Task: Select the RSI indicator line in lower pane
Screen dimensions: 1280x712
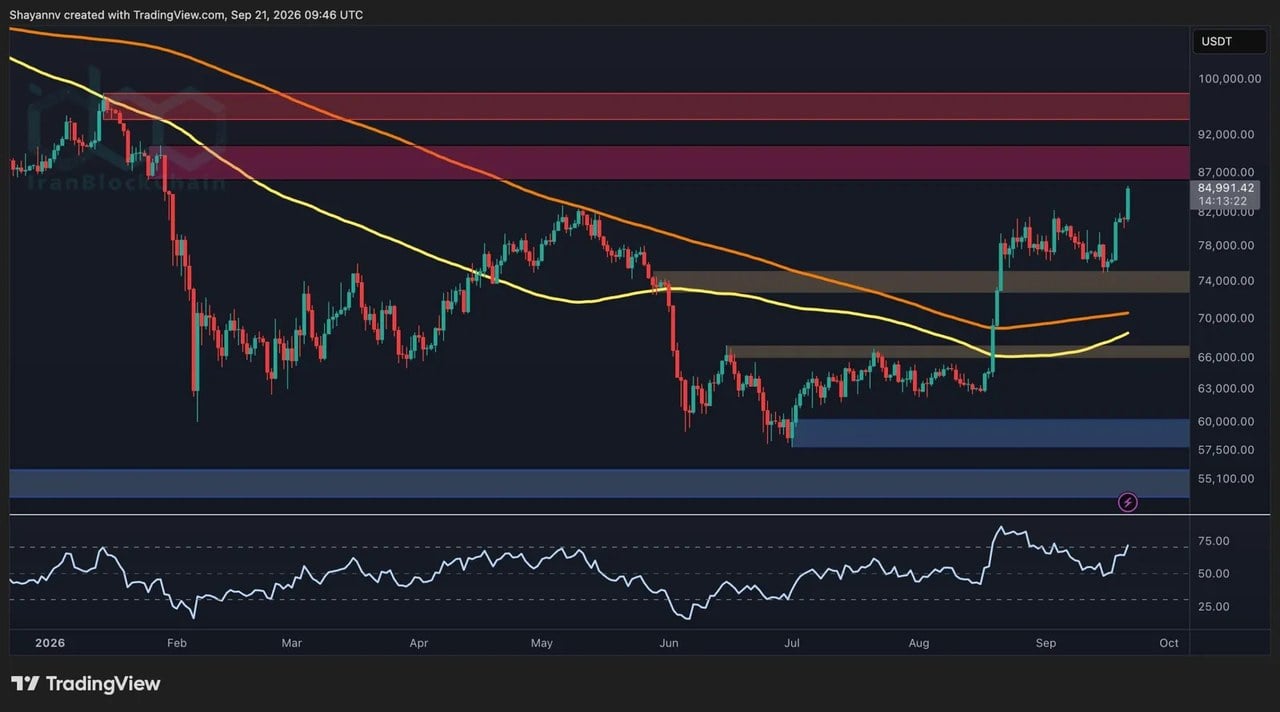Action: click(x=570, y=574)
